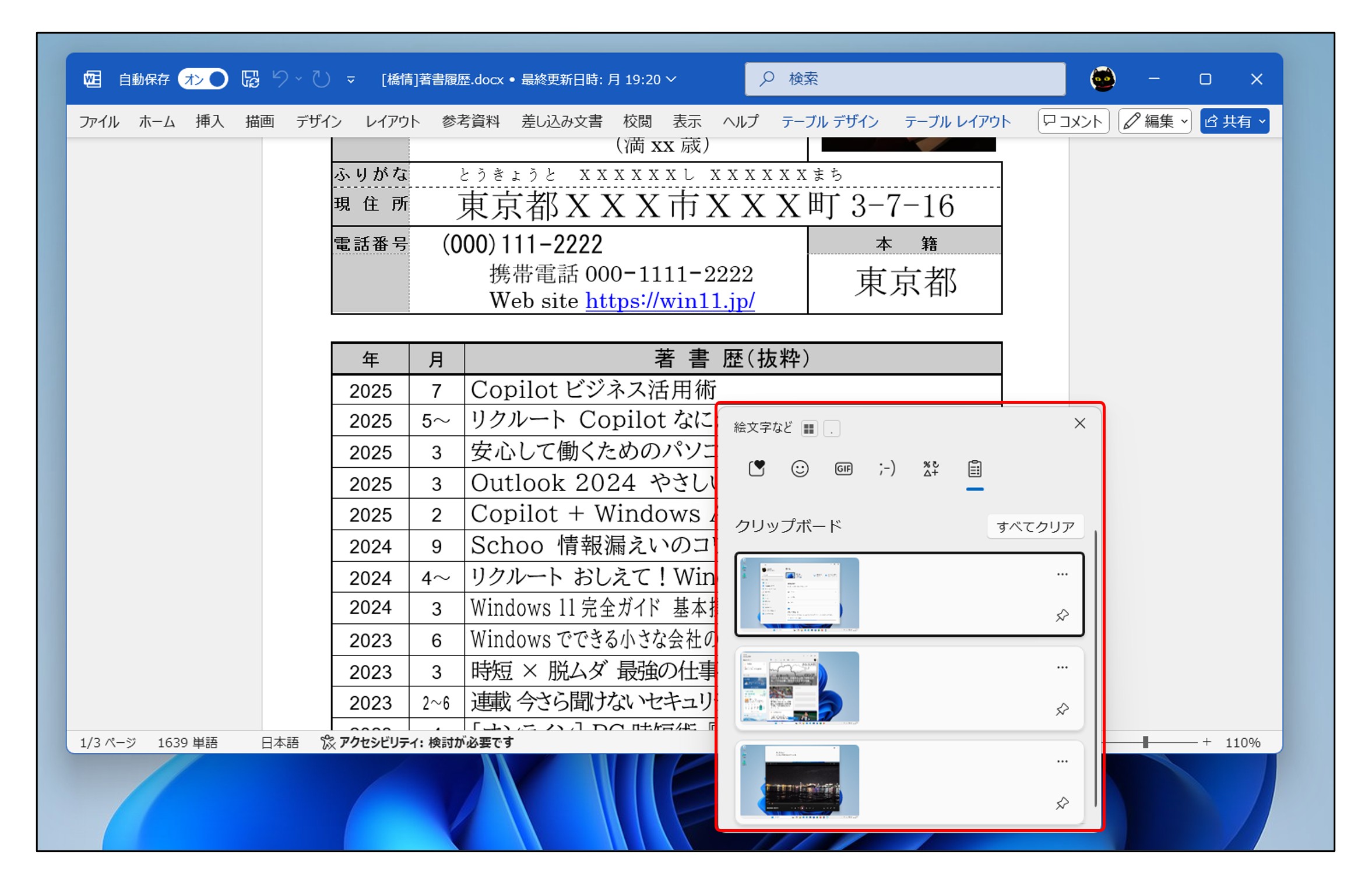Open the emoji smiley face tab
Screen dimensions: 1372x892
click(800, 469)
